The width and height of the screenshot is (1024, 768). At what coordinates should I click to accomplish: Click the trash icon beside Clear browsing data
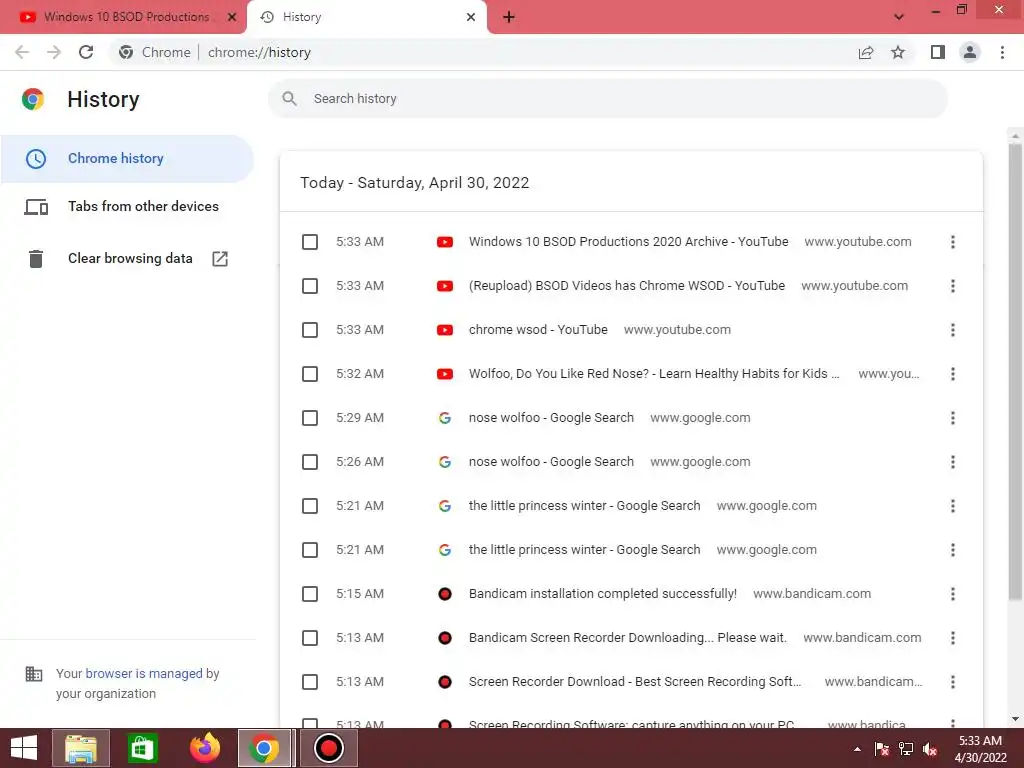coord(36,259)
